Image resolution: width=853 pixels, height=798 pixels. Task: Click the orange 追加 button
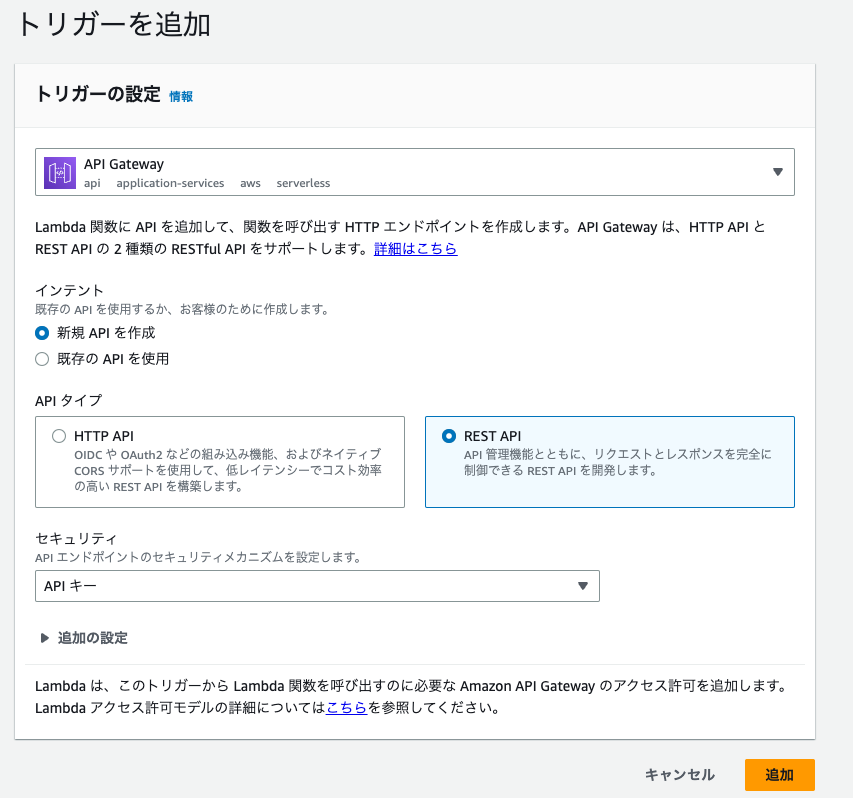(780, 775)
